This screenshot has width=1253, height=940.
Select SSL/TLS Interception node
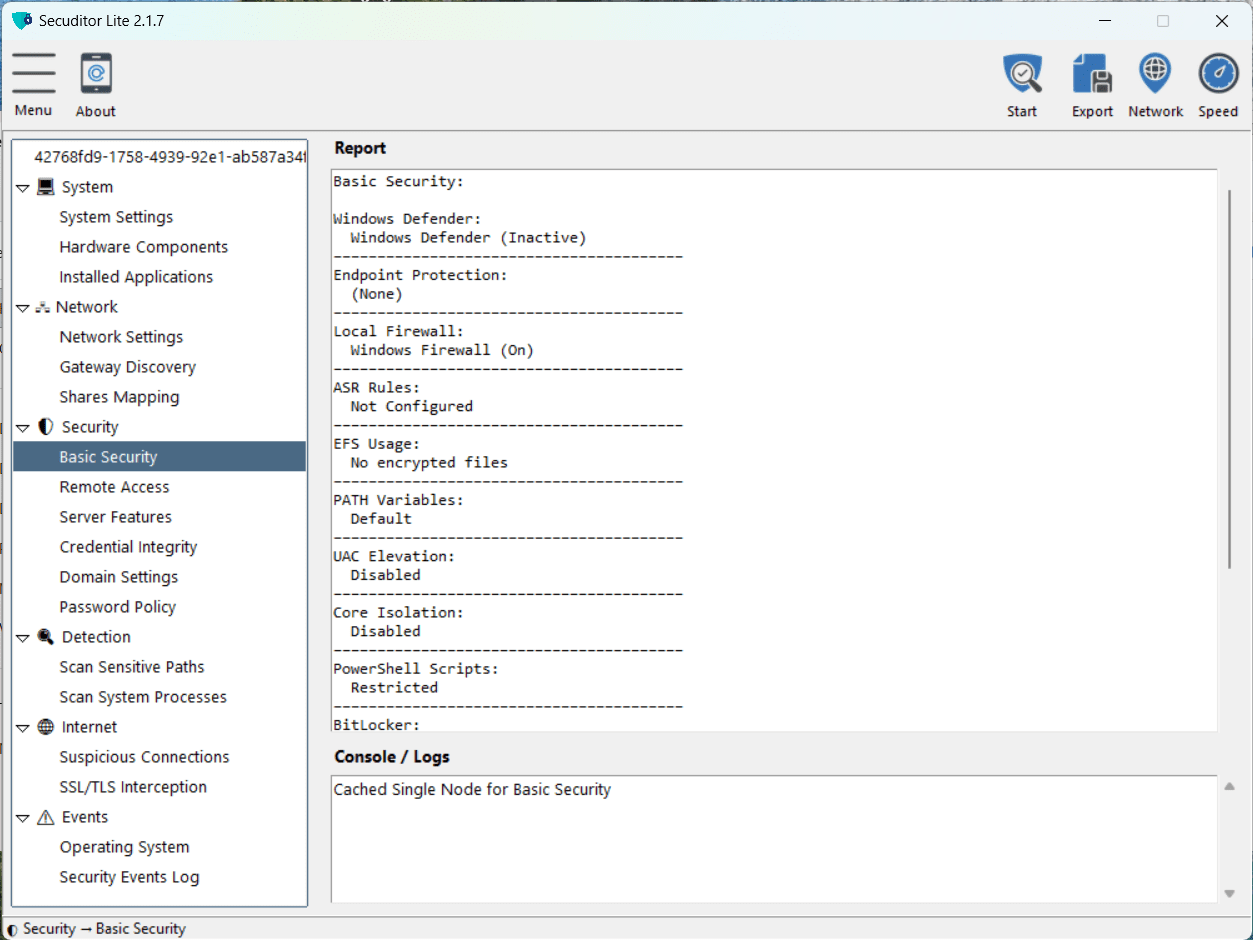tap(133, 787)
